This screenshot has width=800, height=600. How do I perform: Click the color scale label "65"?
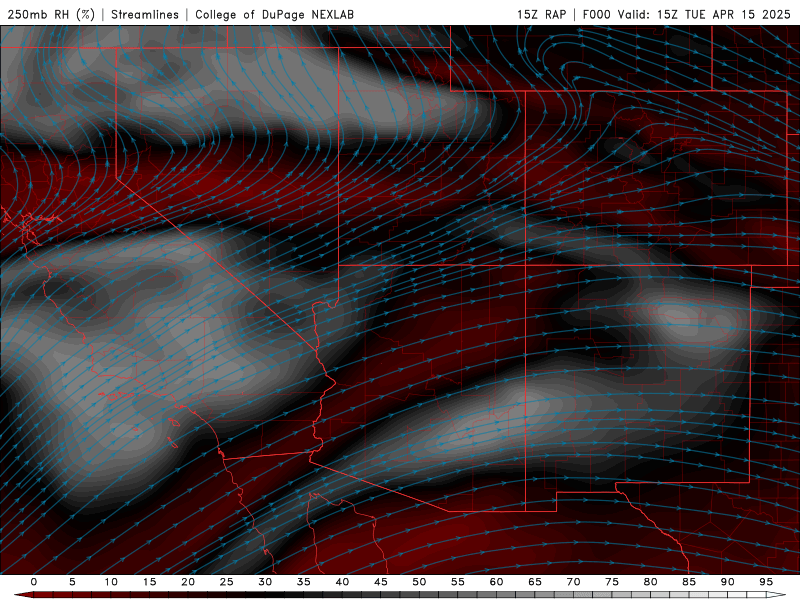click(x=534, y=582)
